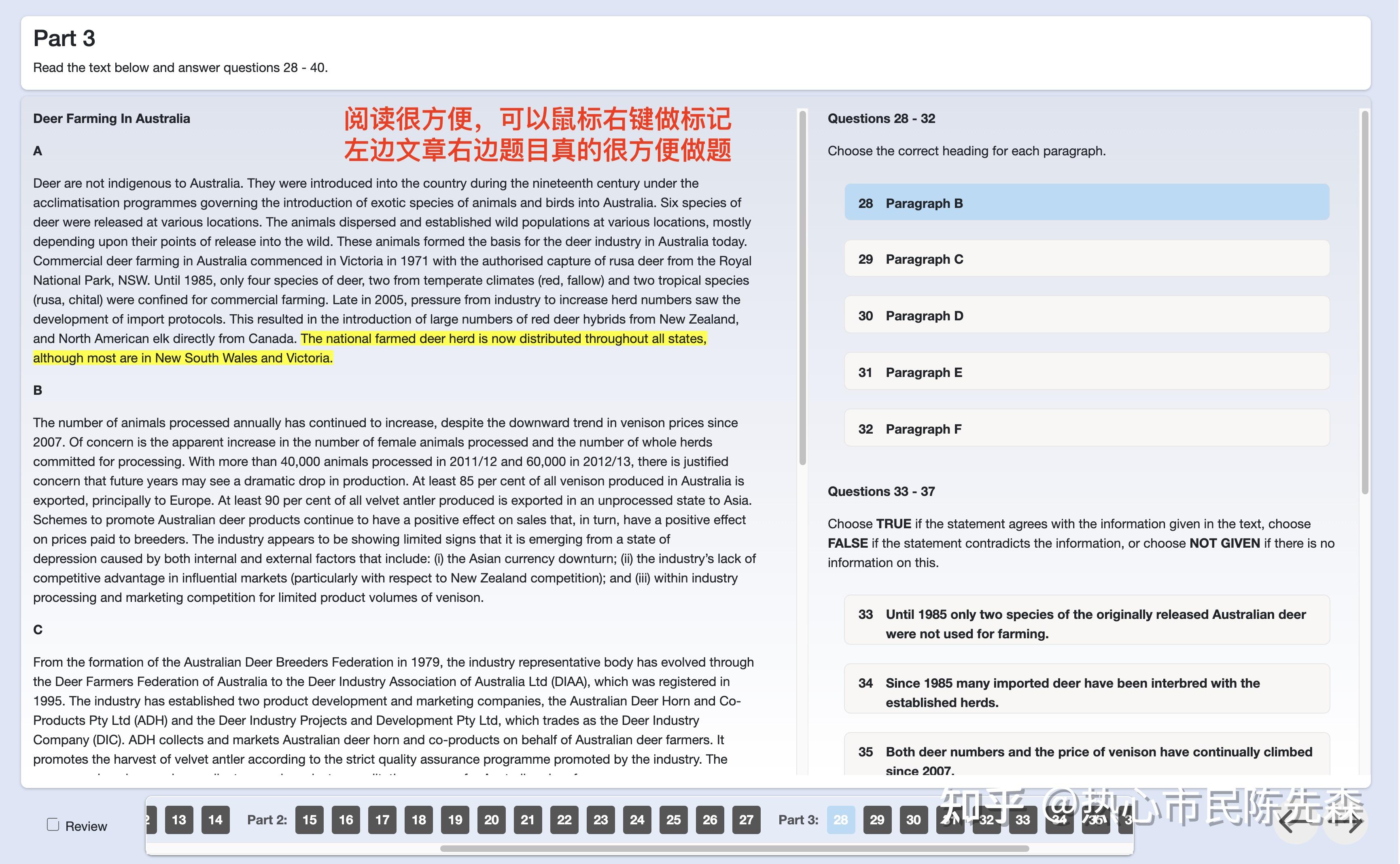Open the dropdown for 31 Paragraph E

coord(1087,371)
